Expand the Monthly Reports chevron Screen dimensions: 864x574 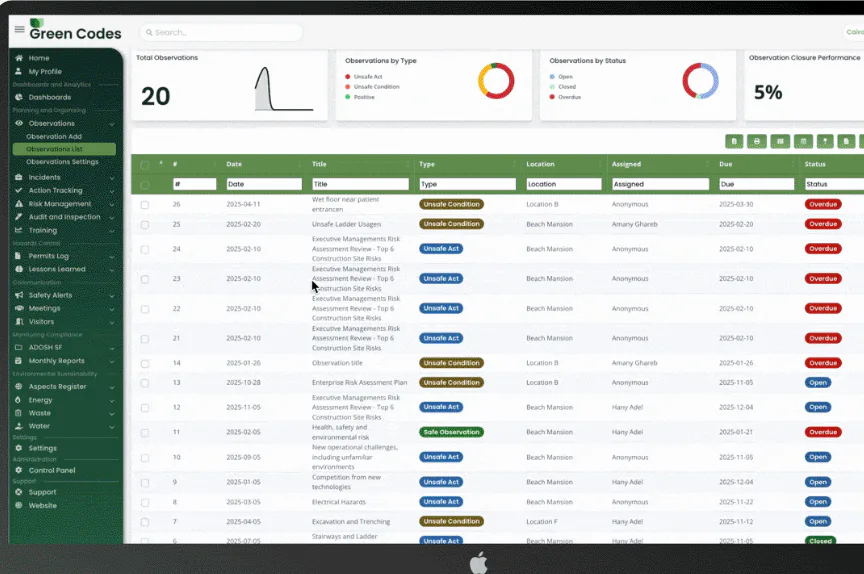112,361
